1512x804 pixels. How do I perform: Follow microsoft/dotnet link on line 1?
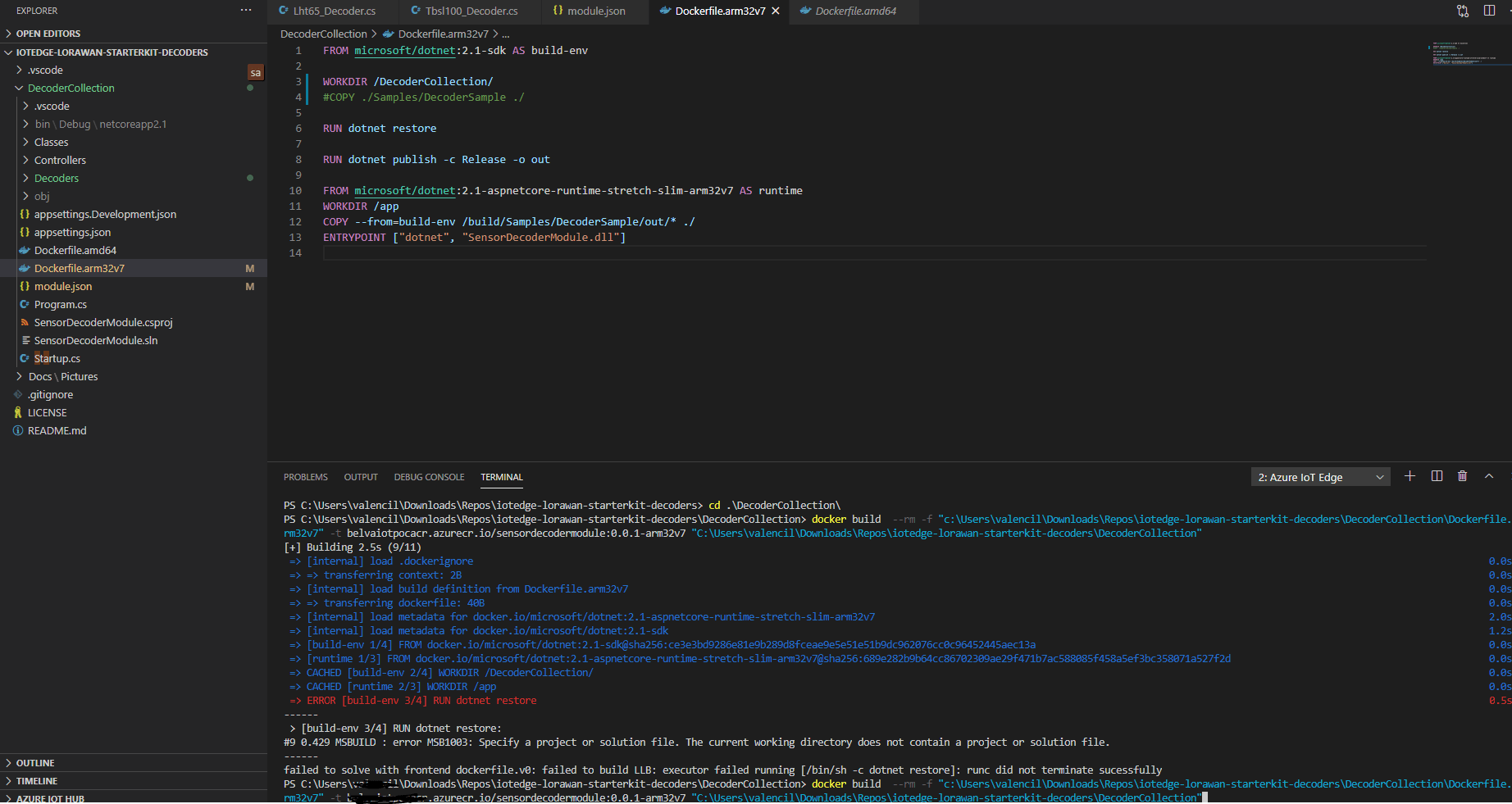(405, 50)
